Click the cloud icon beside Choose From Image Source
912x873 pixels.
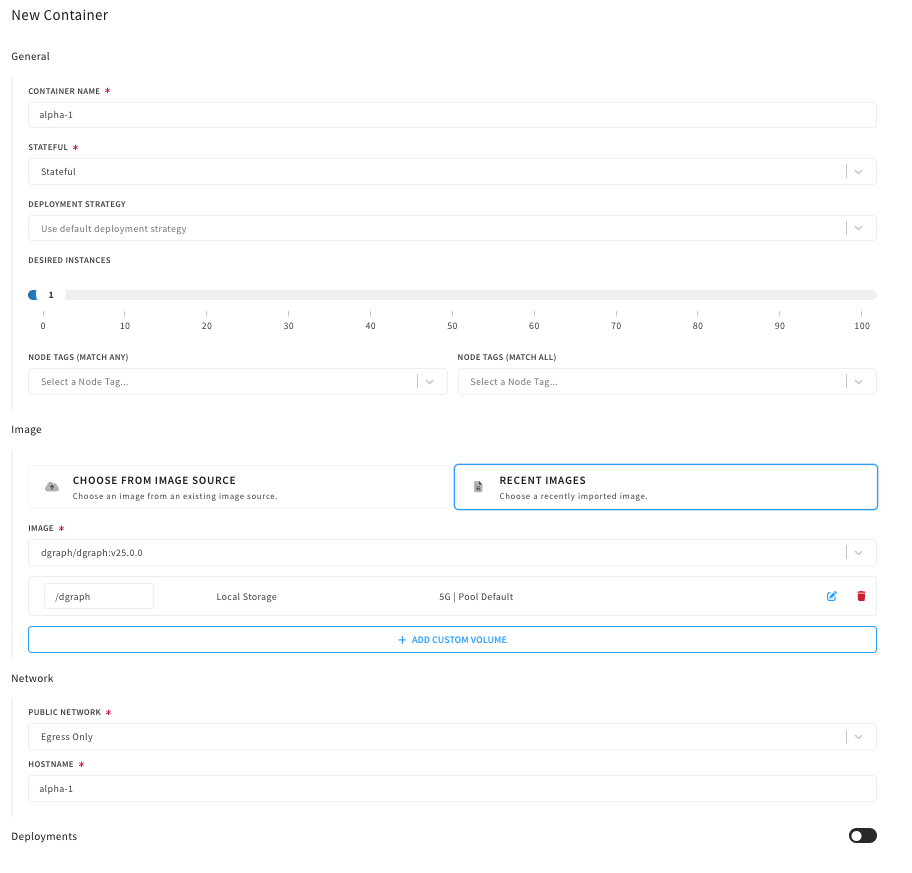point(51,486)
